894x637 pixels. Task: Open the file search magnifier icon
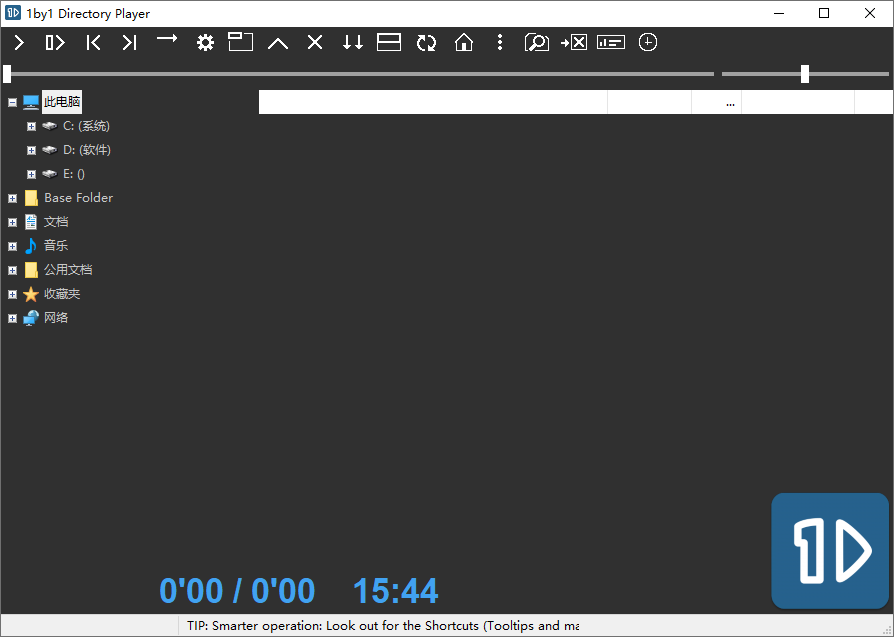click(x=537, y=42)
